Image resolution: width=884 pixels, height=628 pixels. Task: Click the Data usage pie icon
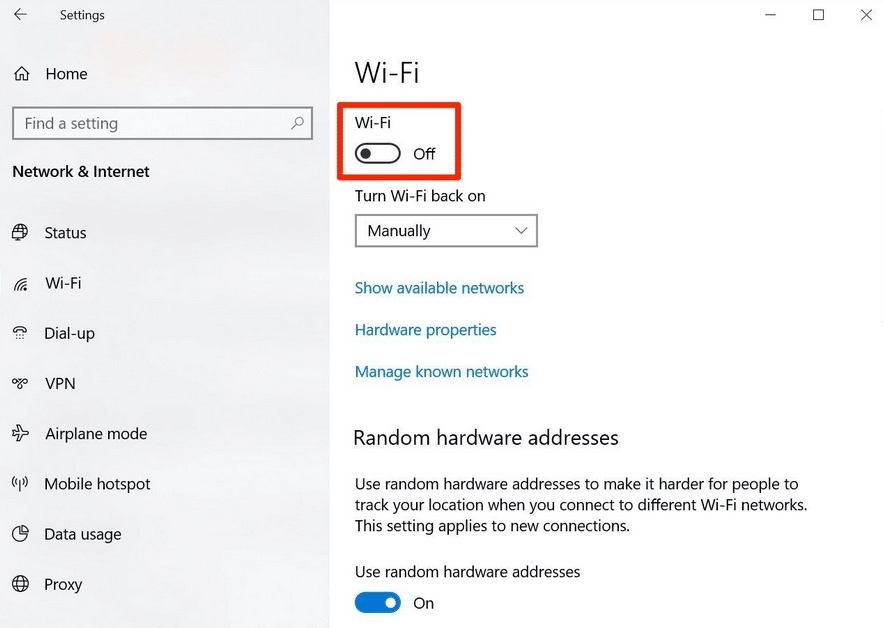(20, 533)
